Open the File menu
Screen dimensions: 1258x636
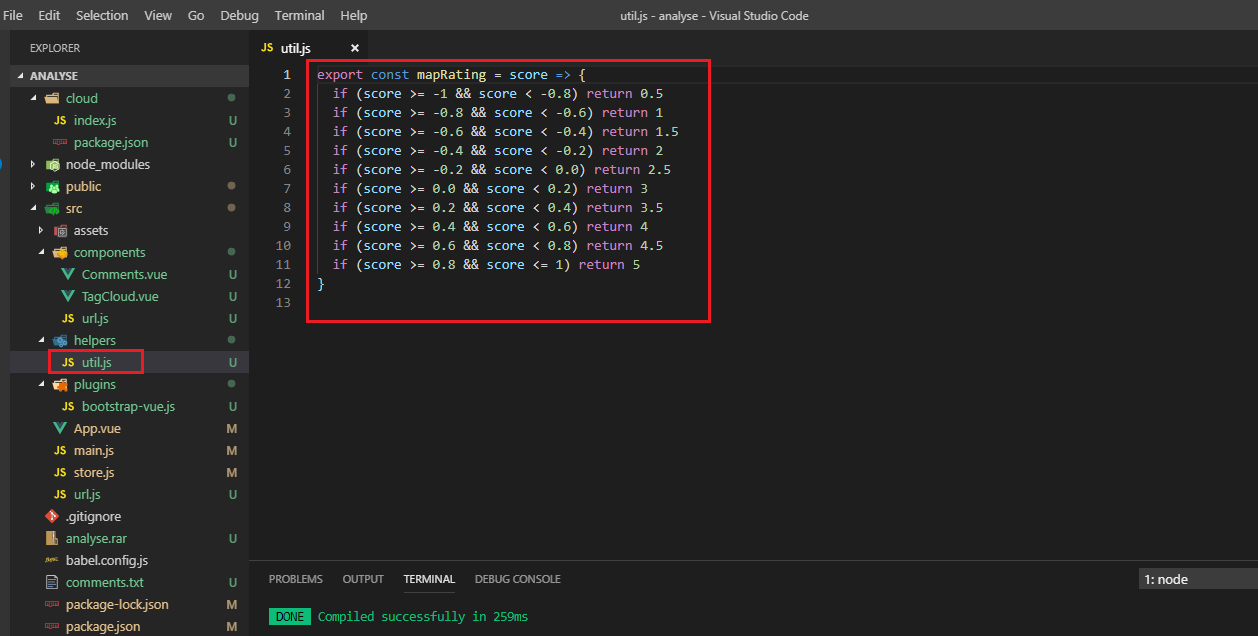(13, 15)
